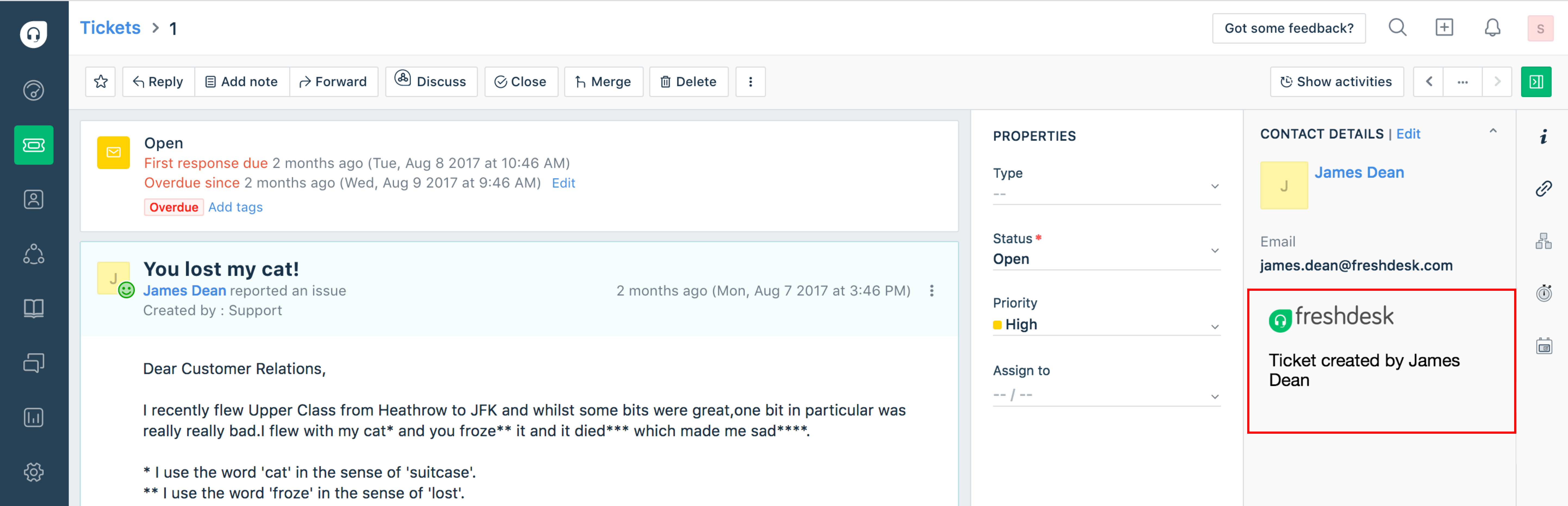Select the Tickets icon in sidebar
Screen dimensions: 1568x506
33,145
